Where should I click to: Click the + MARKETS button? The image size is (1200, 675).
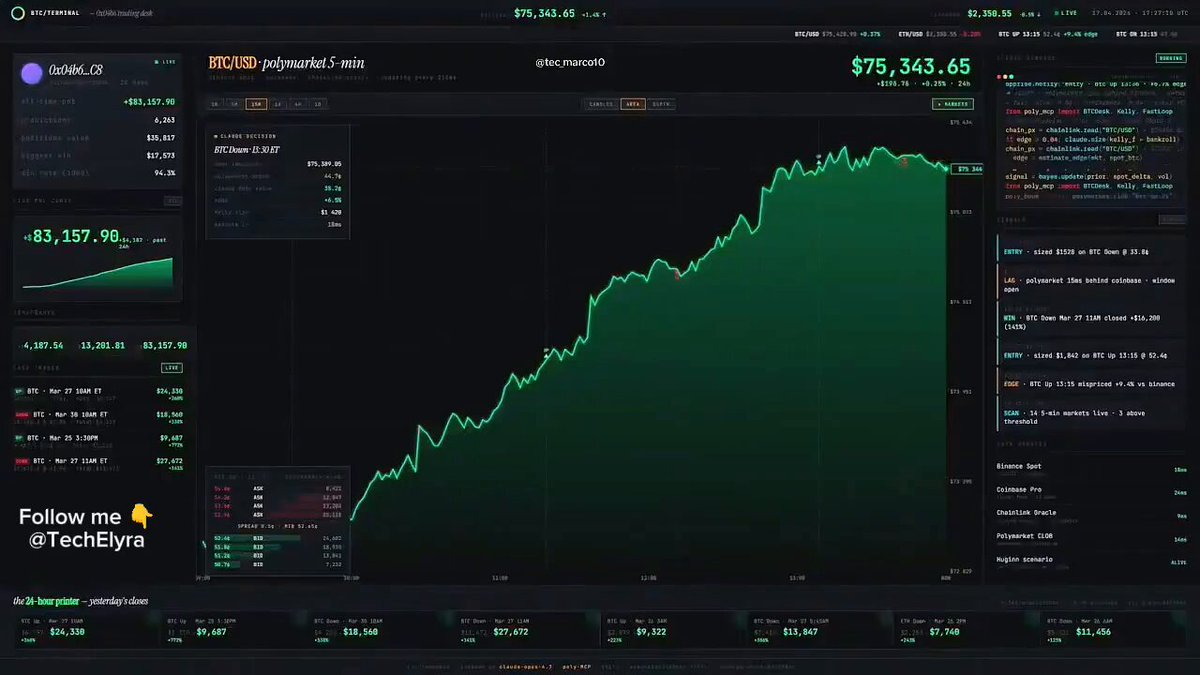pyautogui.click(x=951, y=103)
